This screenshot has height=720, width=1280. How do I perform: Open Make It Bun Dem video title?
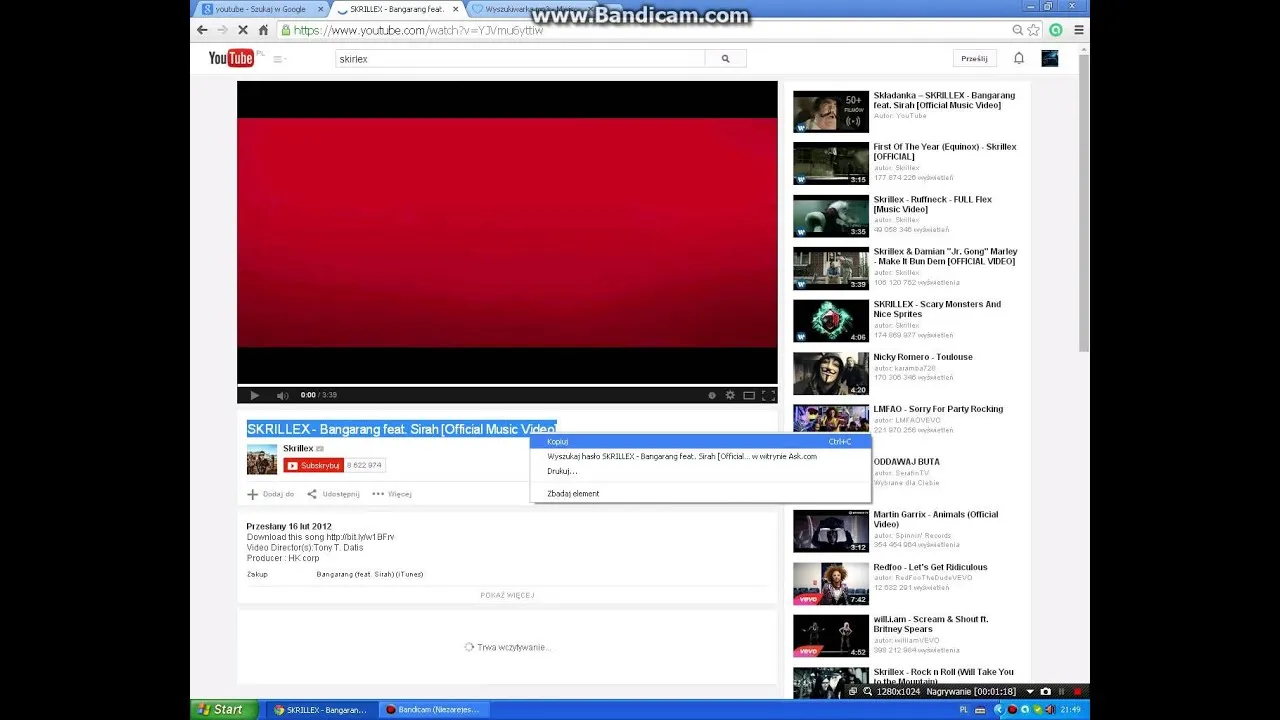click(945, 256)
